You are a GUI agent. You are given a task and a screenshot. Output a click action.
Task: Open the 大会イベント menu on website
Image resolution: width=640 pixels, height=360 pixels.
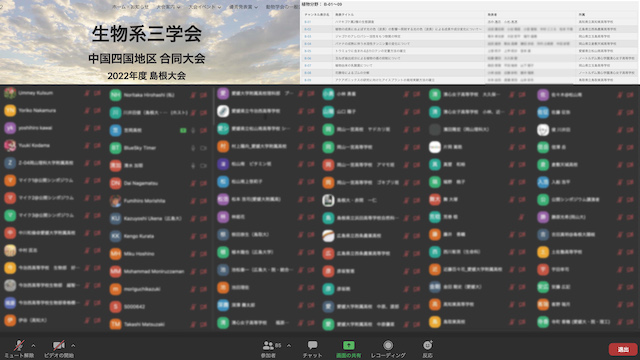coord(204,7)
